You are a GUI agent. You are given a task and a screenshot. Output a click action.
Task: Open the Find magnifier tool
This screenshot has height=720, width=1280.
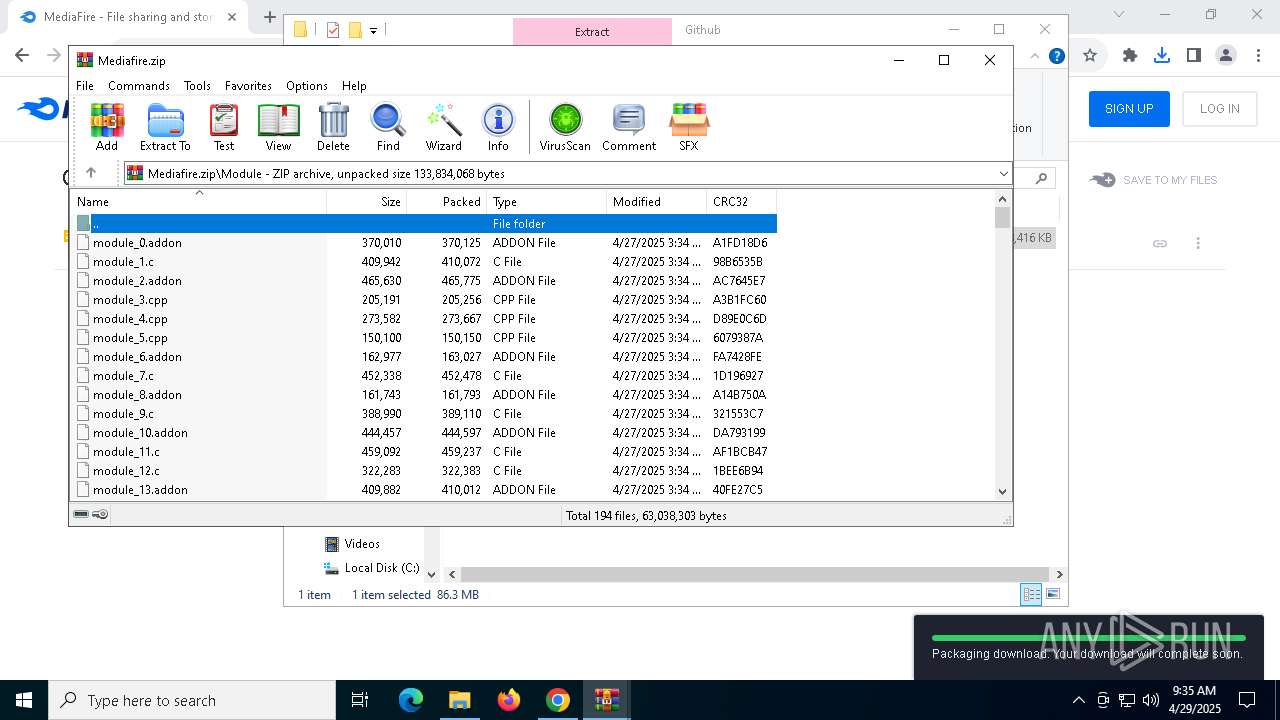point(388,127)
